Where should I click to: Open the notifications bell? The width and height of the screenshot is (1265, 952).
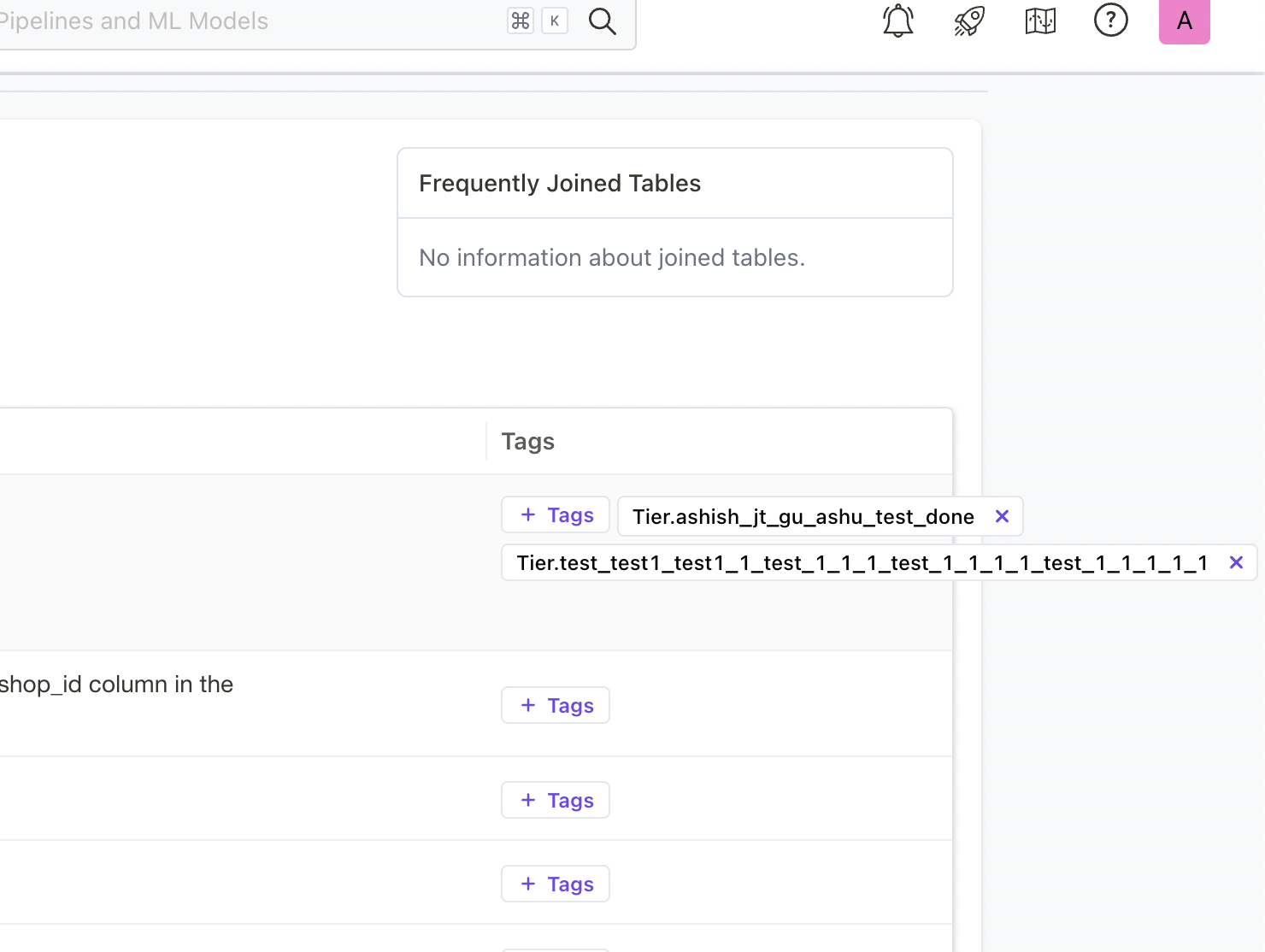pos(898,21)
